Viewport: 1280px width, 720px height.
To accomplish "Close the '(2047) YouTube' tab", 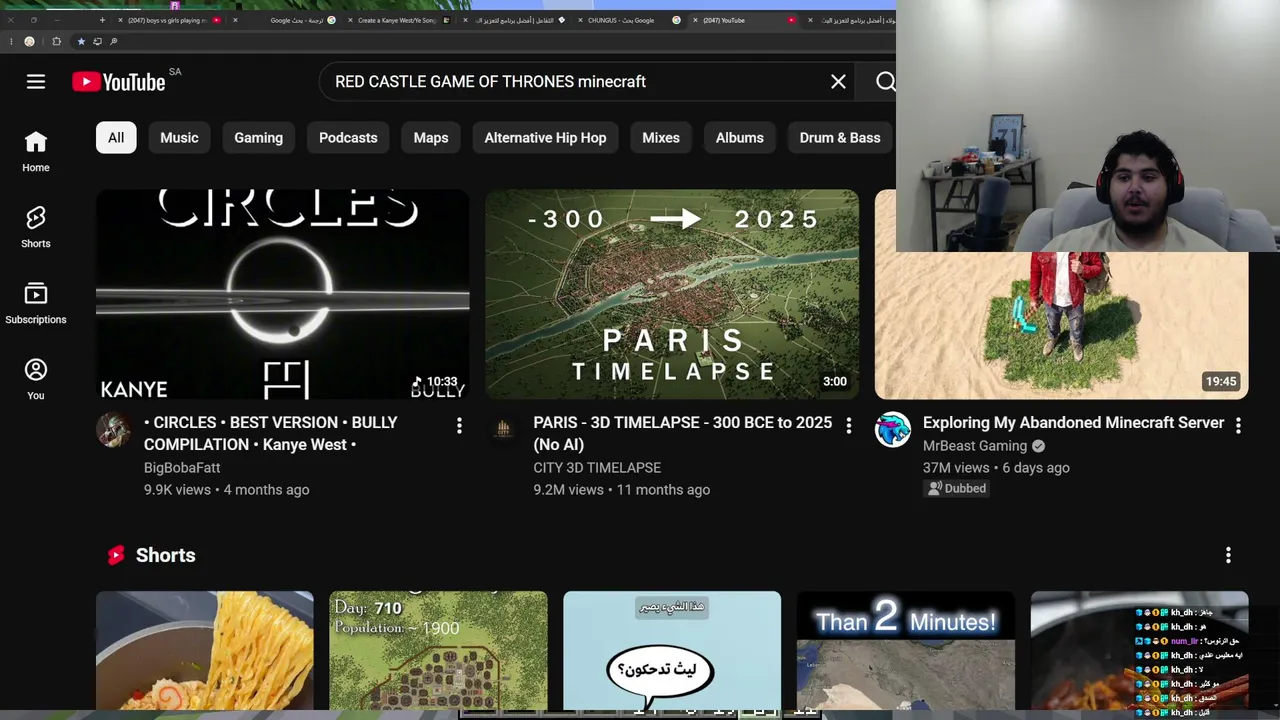I will (695, 20).
